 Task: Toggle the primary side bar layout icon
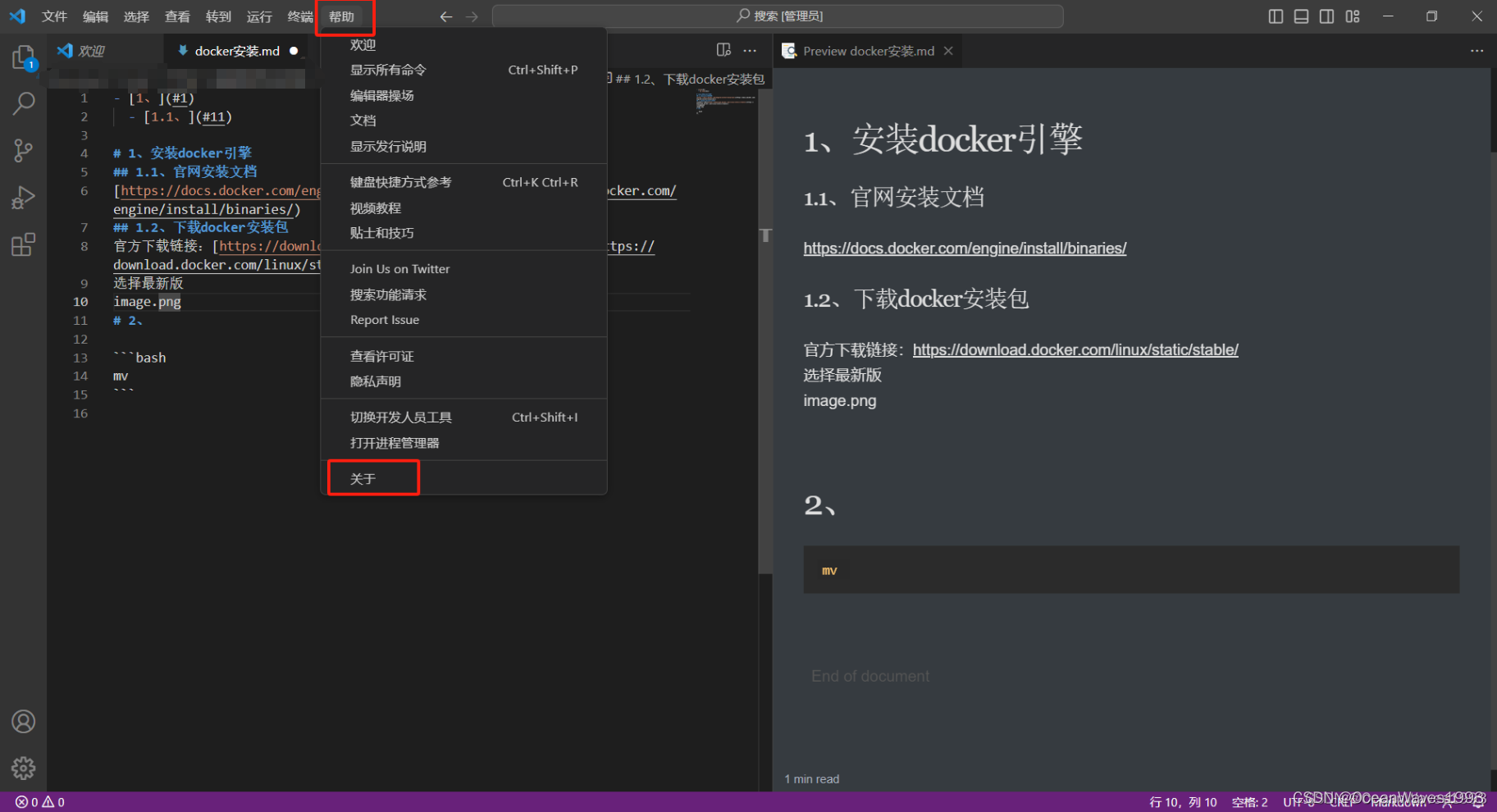[x=1276, y=16]
